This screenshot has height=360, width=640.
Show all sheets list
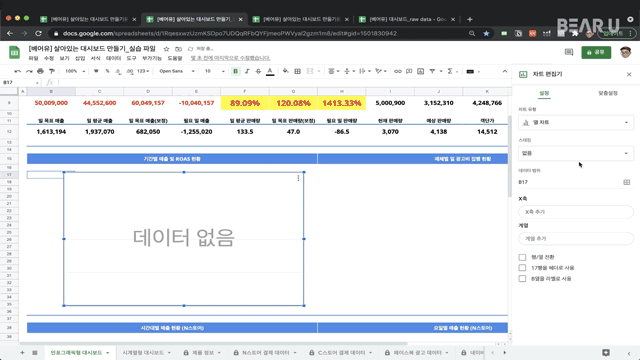point(35,353)
